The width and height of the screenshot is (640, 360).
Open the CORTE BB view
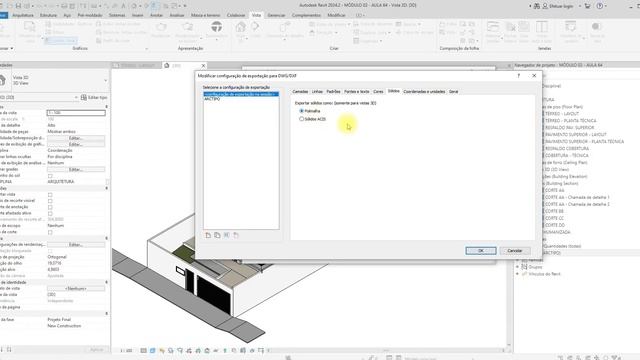click(x=554, y=211)
